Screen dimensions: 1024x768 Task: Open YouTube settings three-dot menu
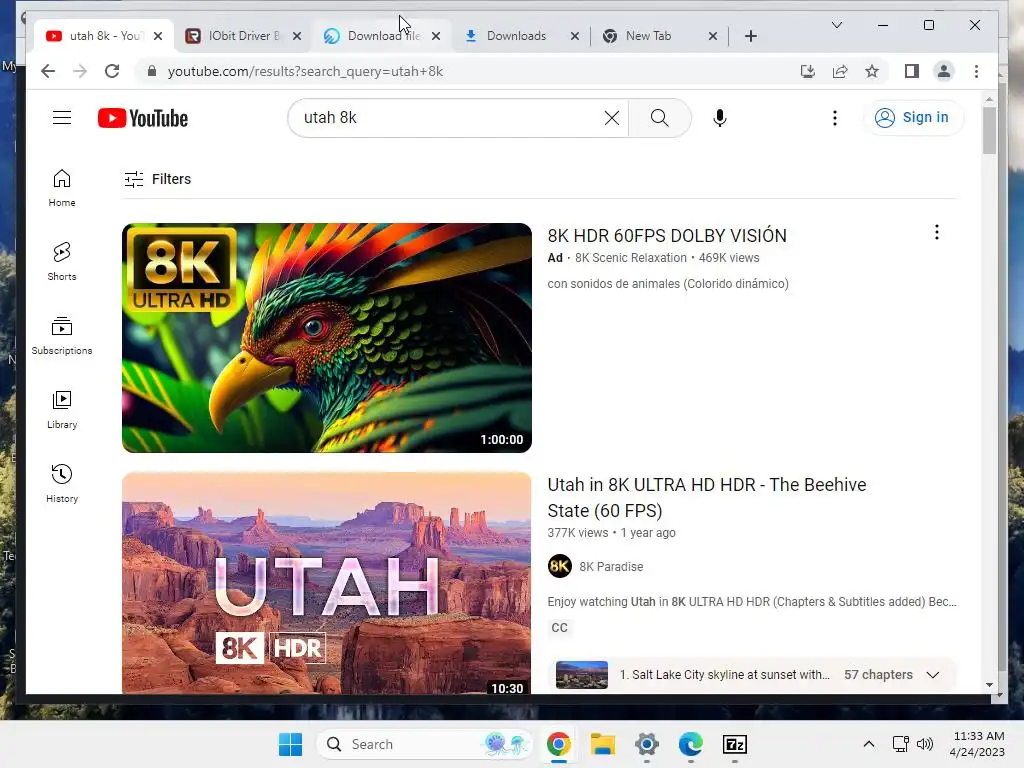(x=835, y=118)
